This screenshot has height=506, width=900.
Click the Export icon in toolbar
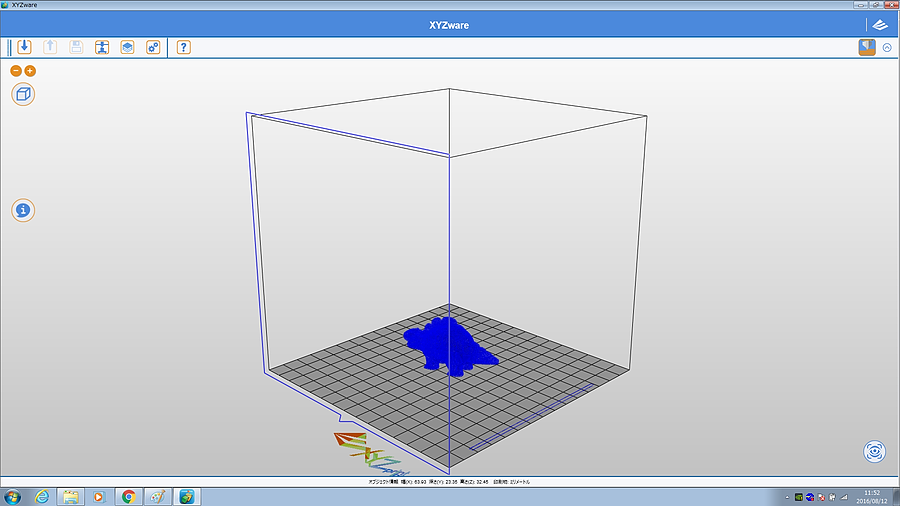point(50,47)
